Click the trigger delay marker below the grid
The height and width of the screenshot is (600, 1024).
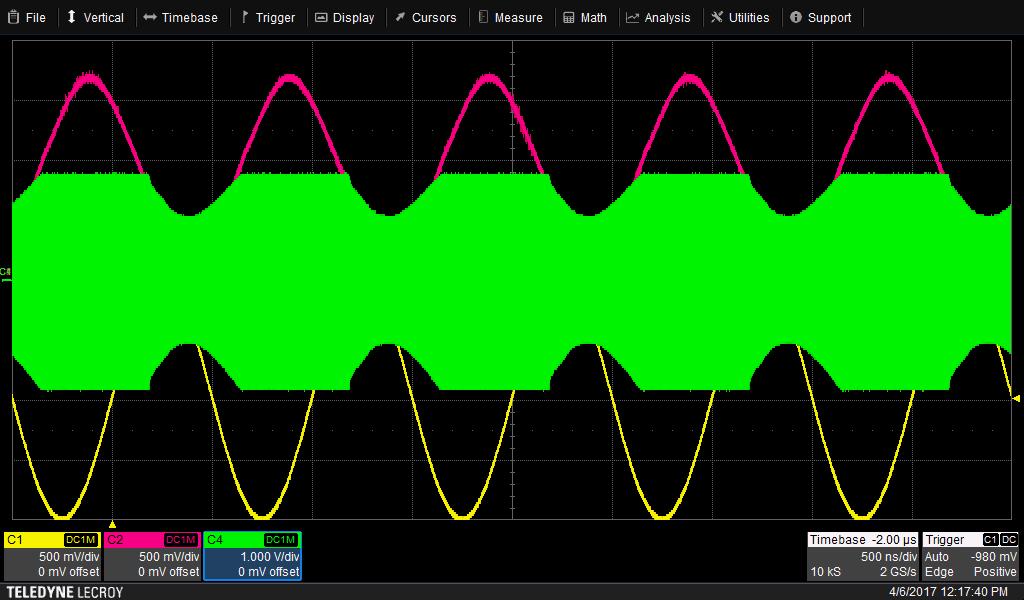(x=112, y=524)
